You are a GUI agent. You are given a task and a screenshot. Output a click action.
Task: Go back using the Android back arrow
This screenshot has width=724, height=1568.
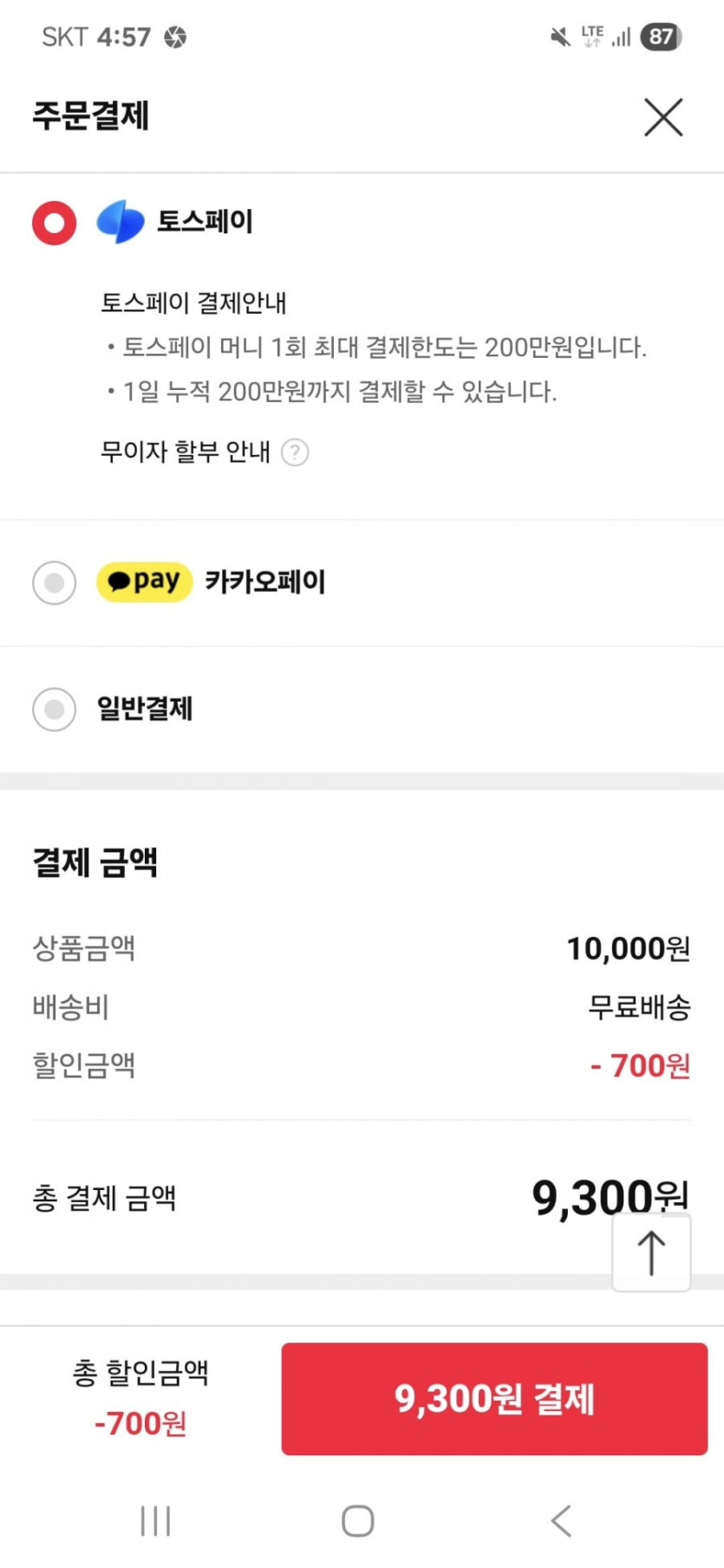561,1520
